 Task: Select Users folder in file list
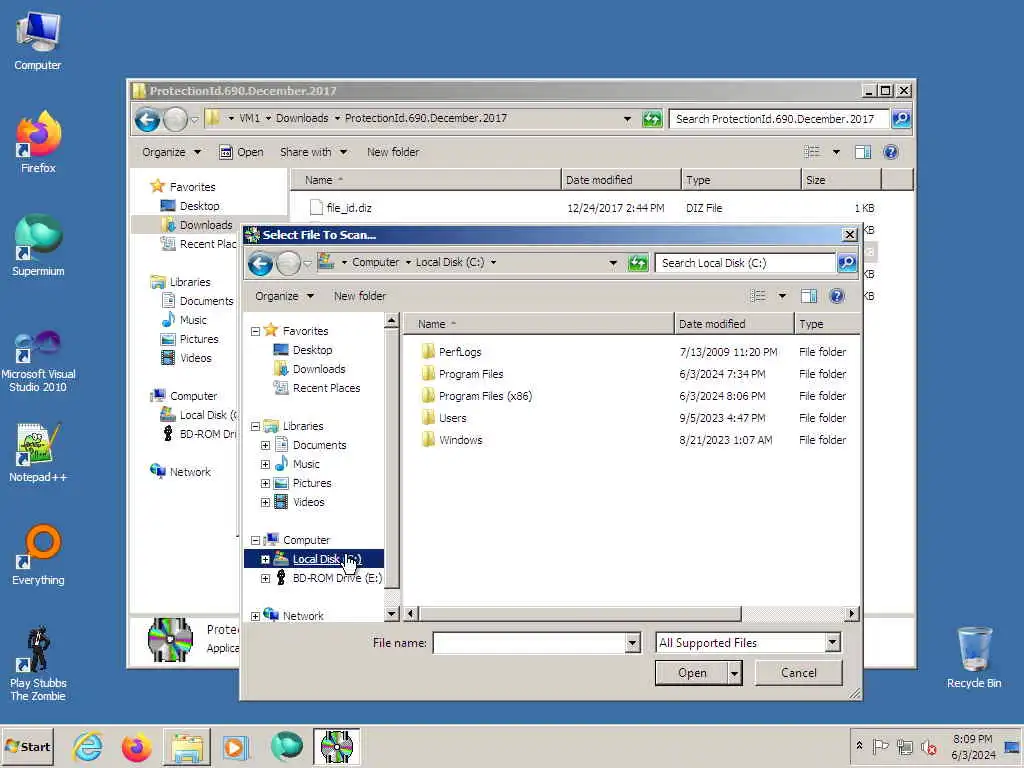point(453,418)
